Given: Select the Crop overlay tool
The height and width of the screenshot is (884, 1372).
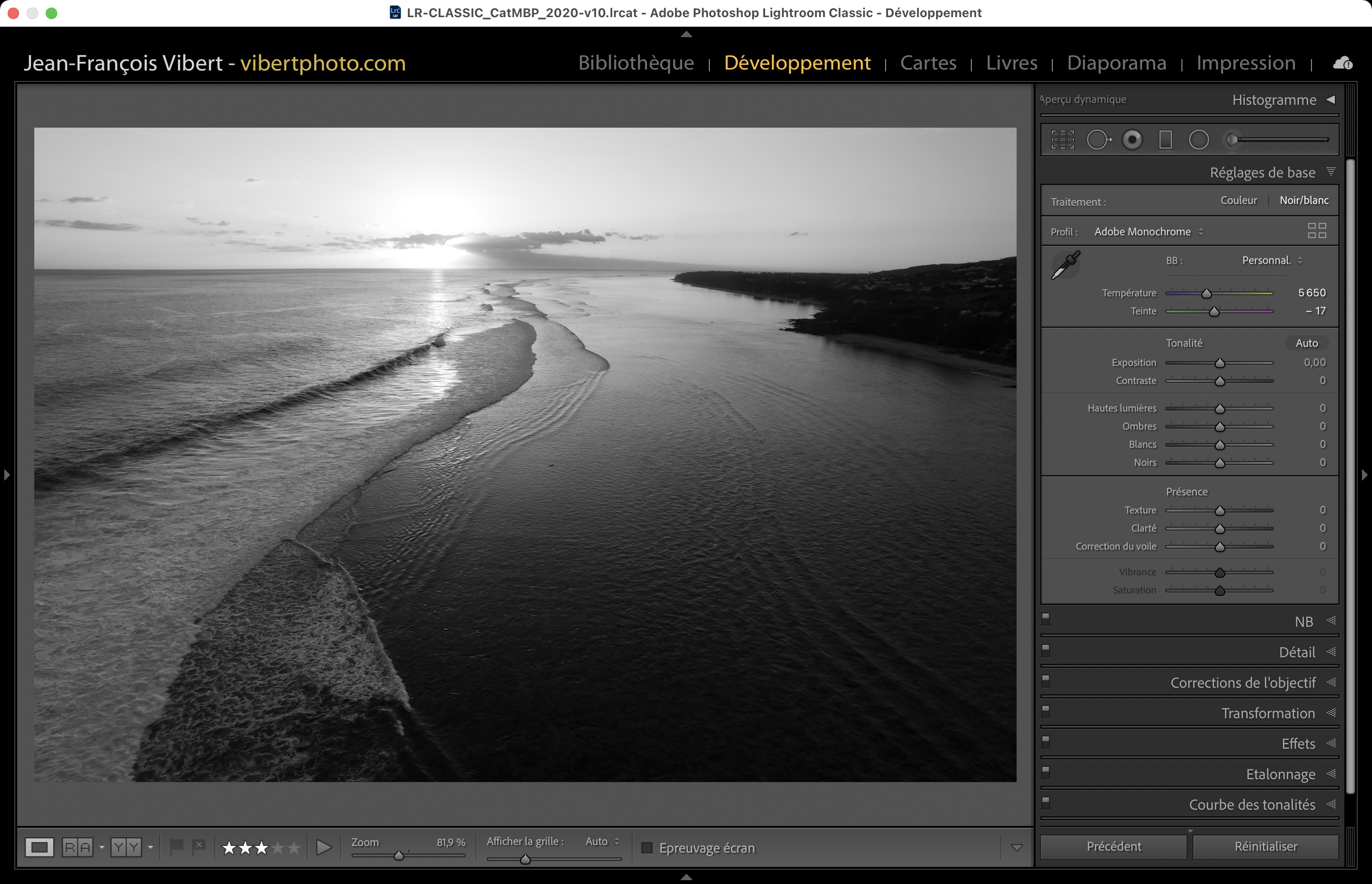Looking at the screenshot, I should (x=1062, y=140).
